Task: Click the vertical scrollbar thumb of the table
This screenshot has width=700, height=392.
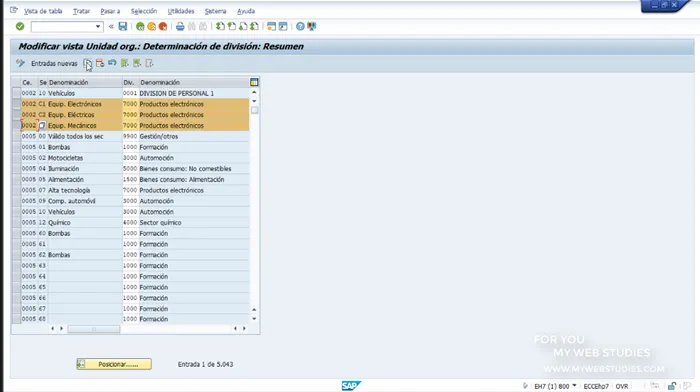Action: click(x=254, y=110)
